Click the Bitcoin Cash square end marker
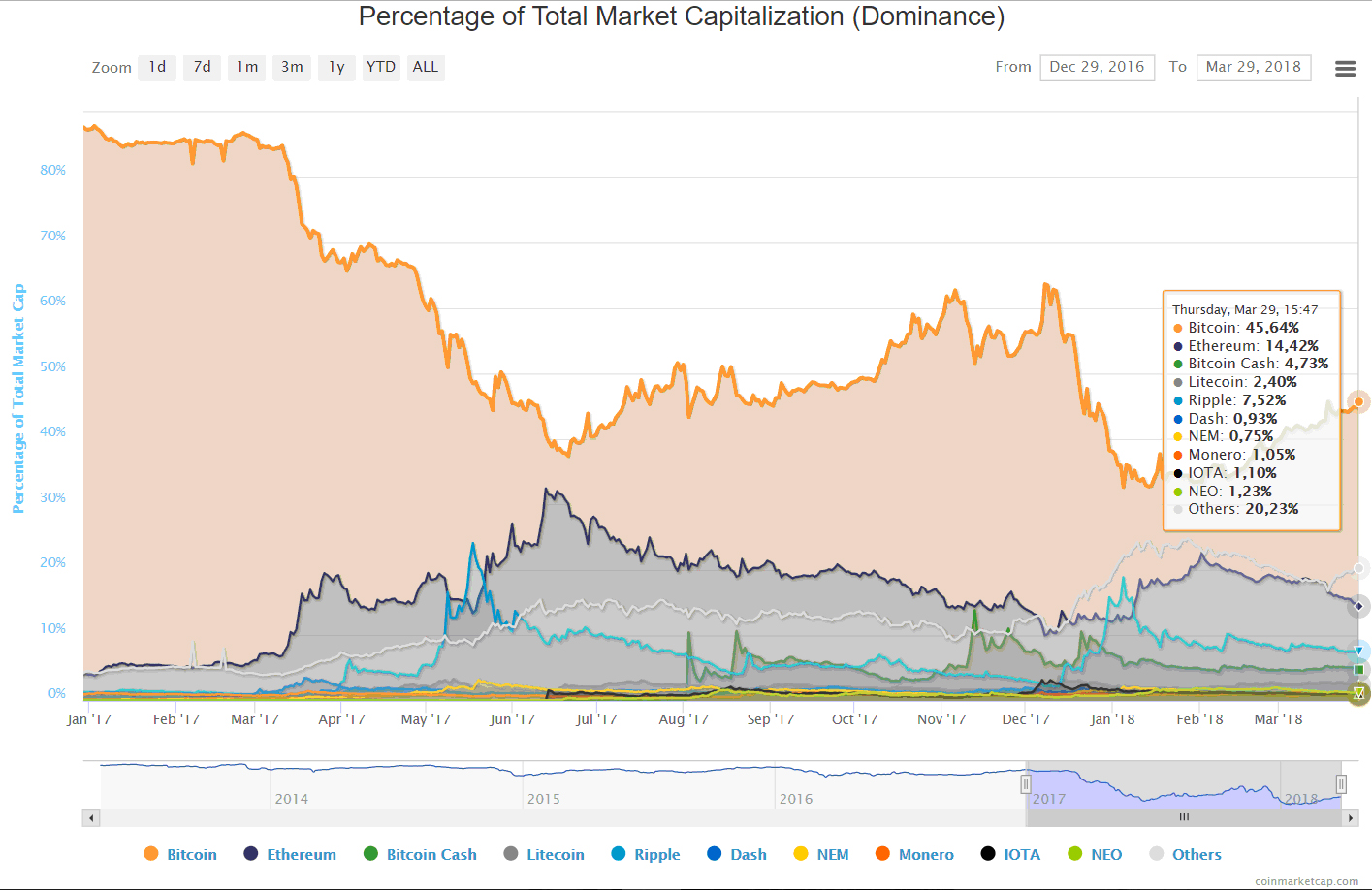This screenshot has height=890, width=1372. 1358,670
